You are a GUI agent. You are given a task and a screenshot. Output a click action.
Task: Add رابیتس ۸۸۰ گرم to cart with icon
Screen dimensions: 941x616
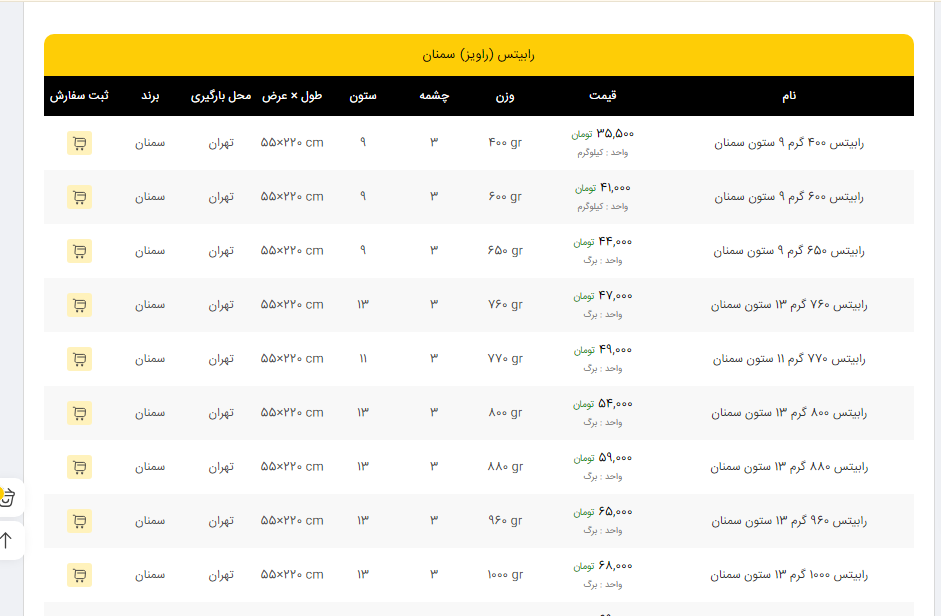pyautogui.click(x=79, y=467)
